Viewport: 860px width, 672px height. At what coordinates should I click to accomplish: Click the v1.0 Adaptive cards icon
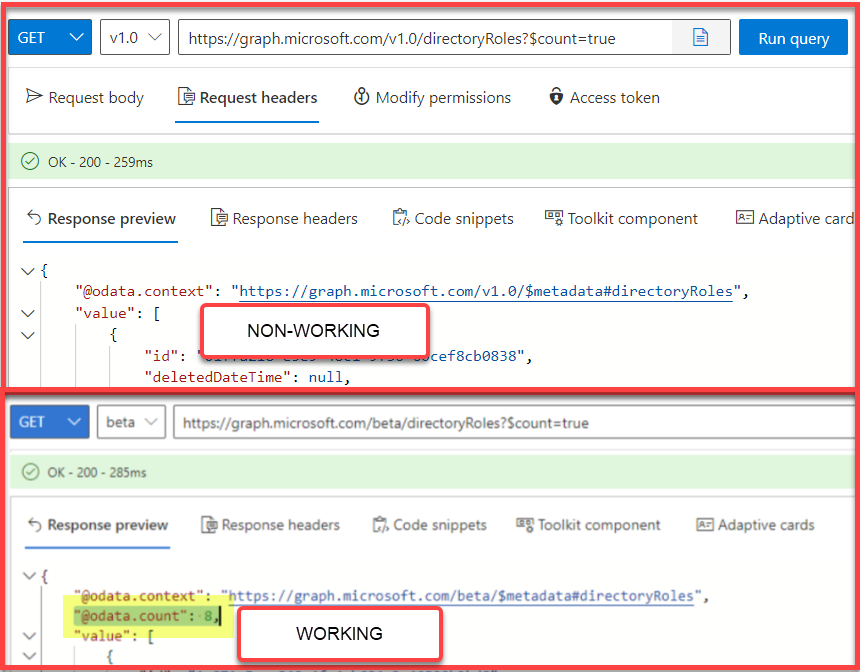click(x=744, y=217)
